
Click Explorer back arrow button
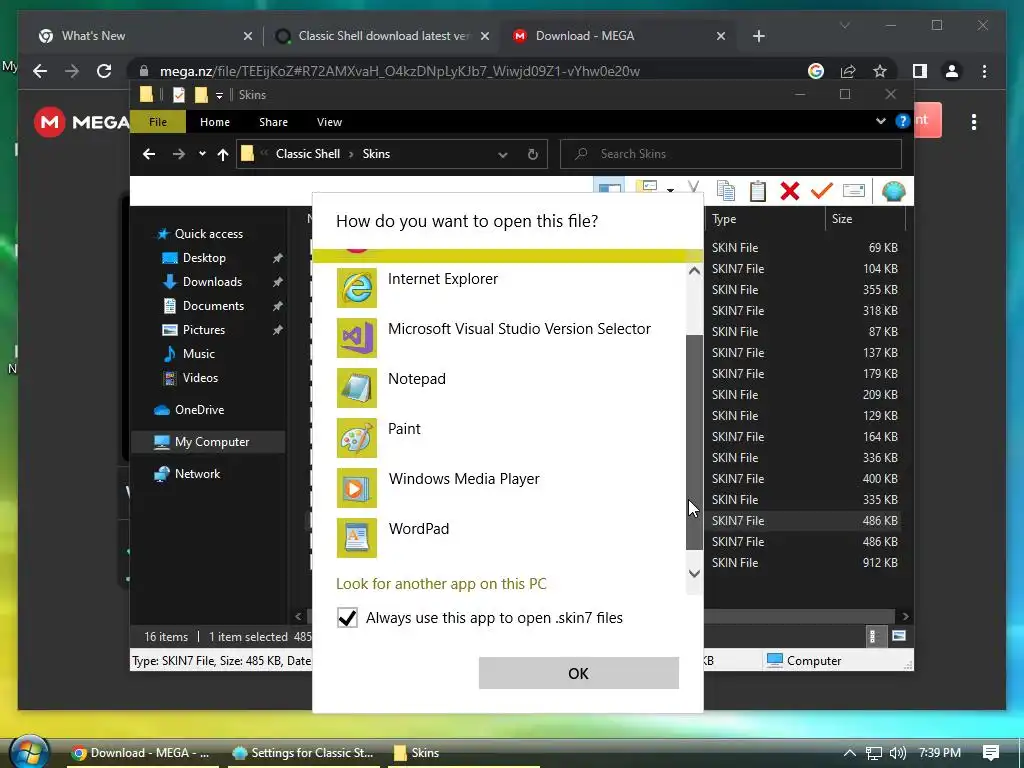[x=149, y=154]
